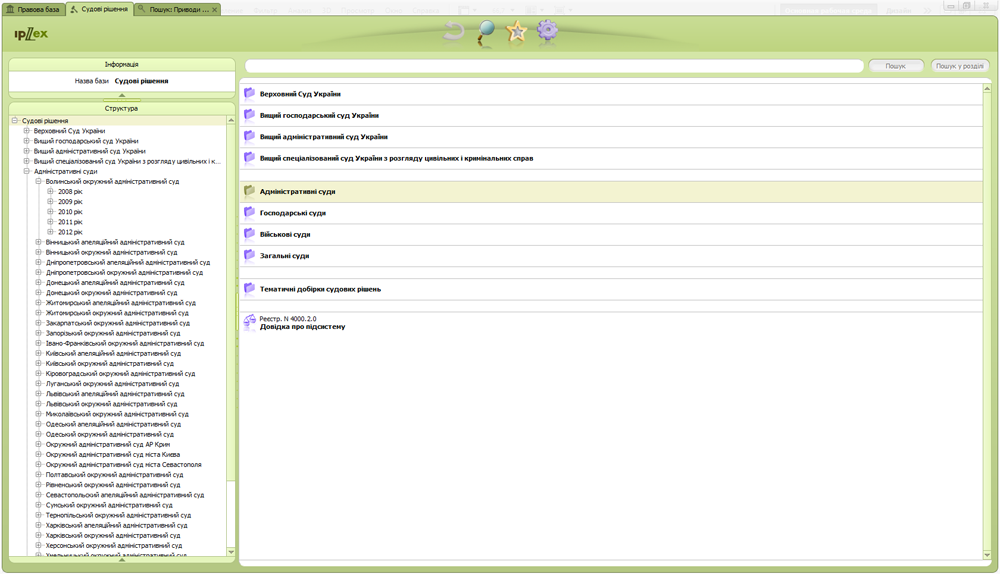
Task: Click the document icon beside Довідка про підсистему
Action: [x=249, y=321]
